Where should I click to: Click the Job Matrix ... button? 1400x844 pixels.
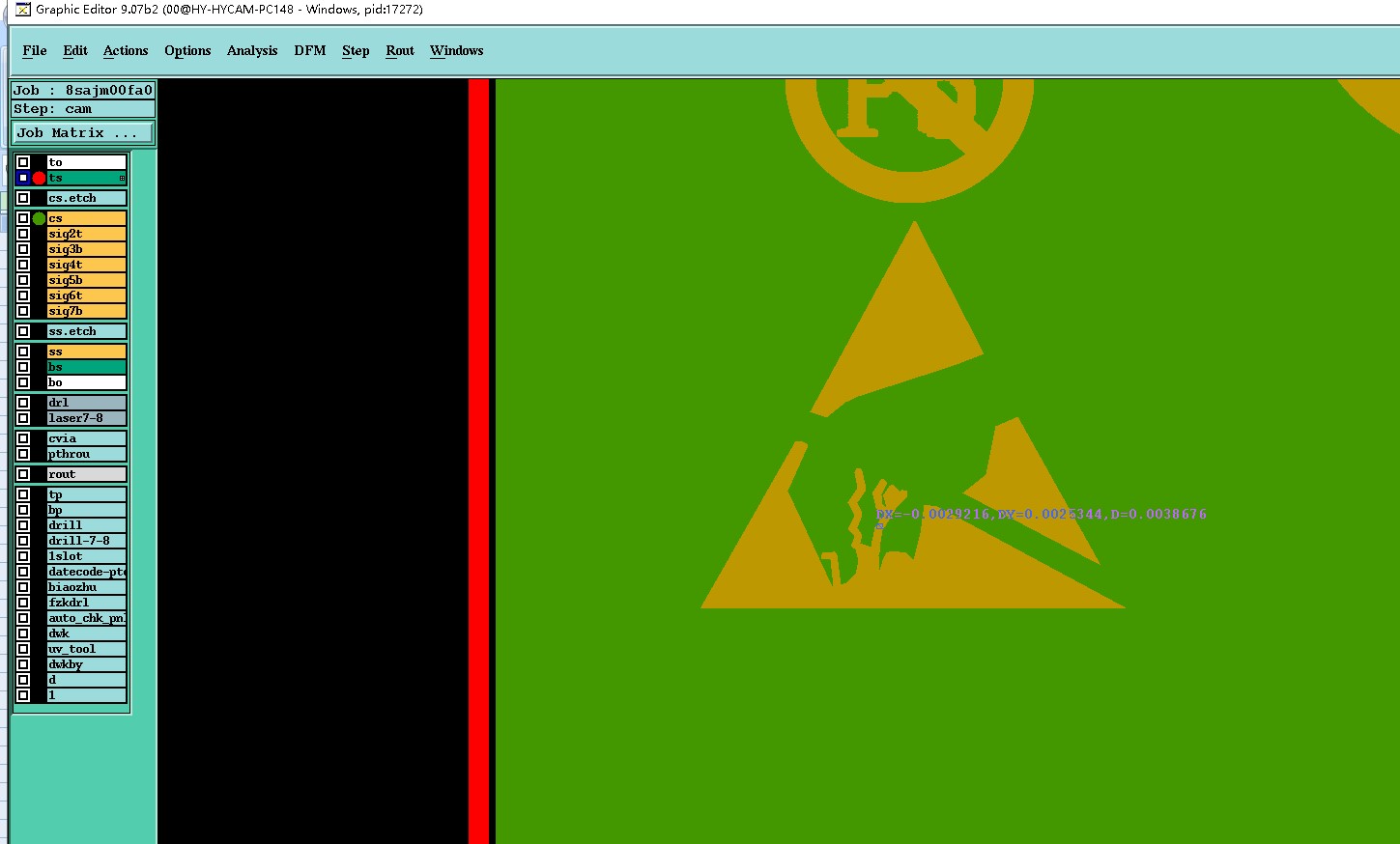83,132
